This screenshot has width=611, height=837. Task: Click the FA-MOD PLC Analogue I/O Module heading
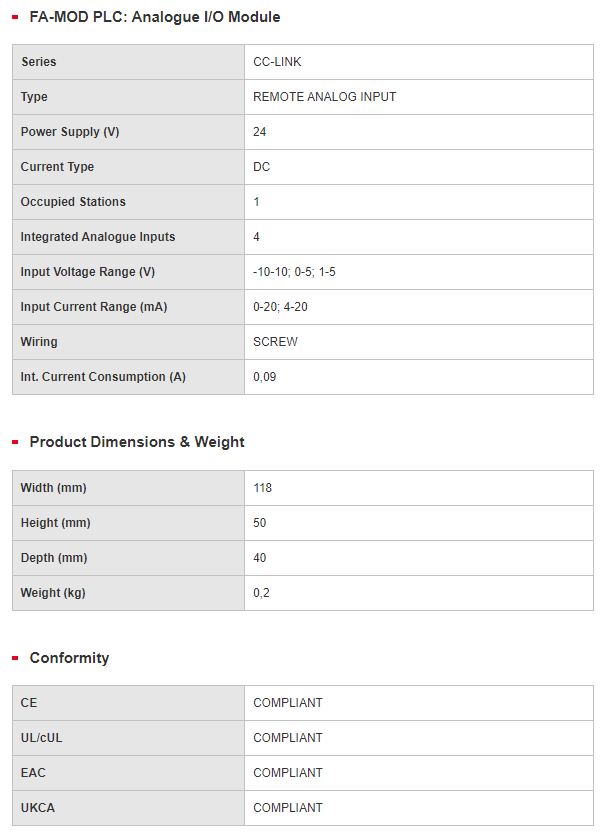[x=155, y=17]
